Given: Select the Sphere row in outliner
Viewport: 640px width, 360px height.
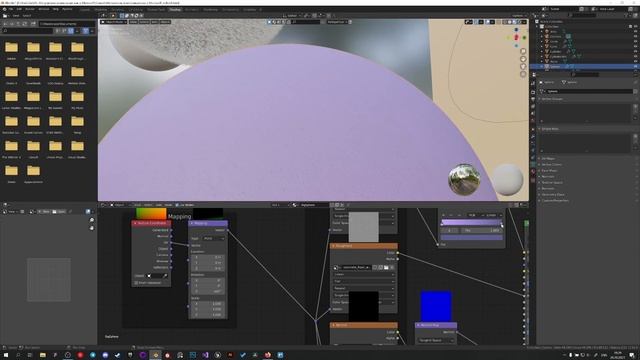Looking at the screenshot, I should [x=584, y=66].
